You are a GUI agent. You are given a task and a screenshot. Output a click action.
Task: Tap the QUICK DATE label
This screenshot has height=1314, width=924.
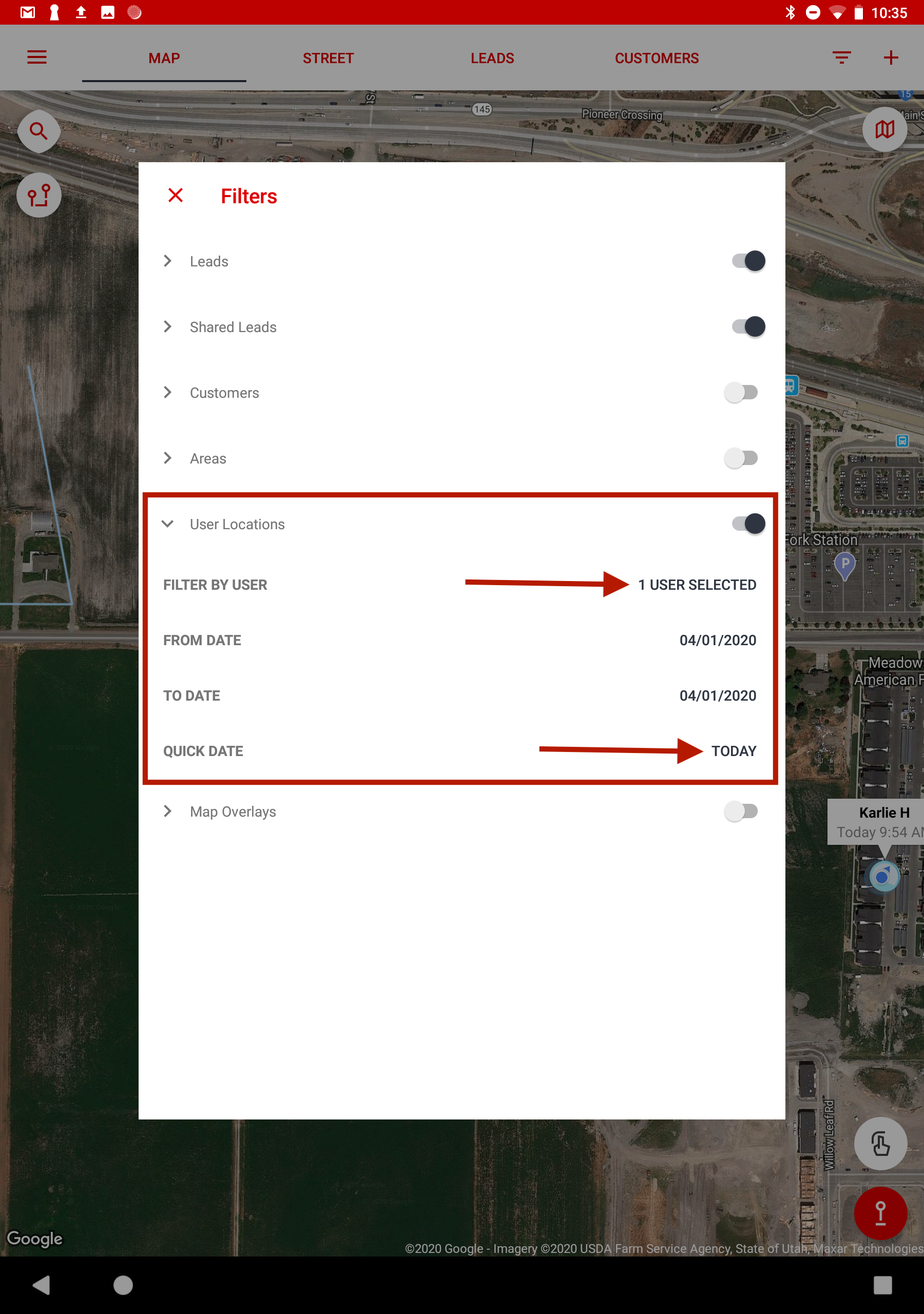tap(203, 751)
